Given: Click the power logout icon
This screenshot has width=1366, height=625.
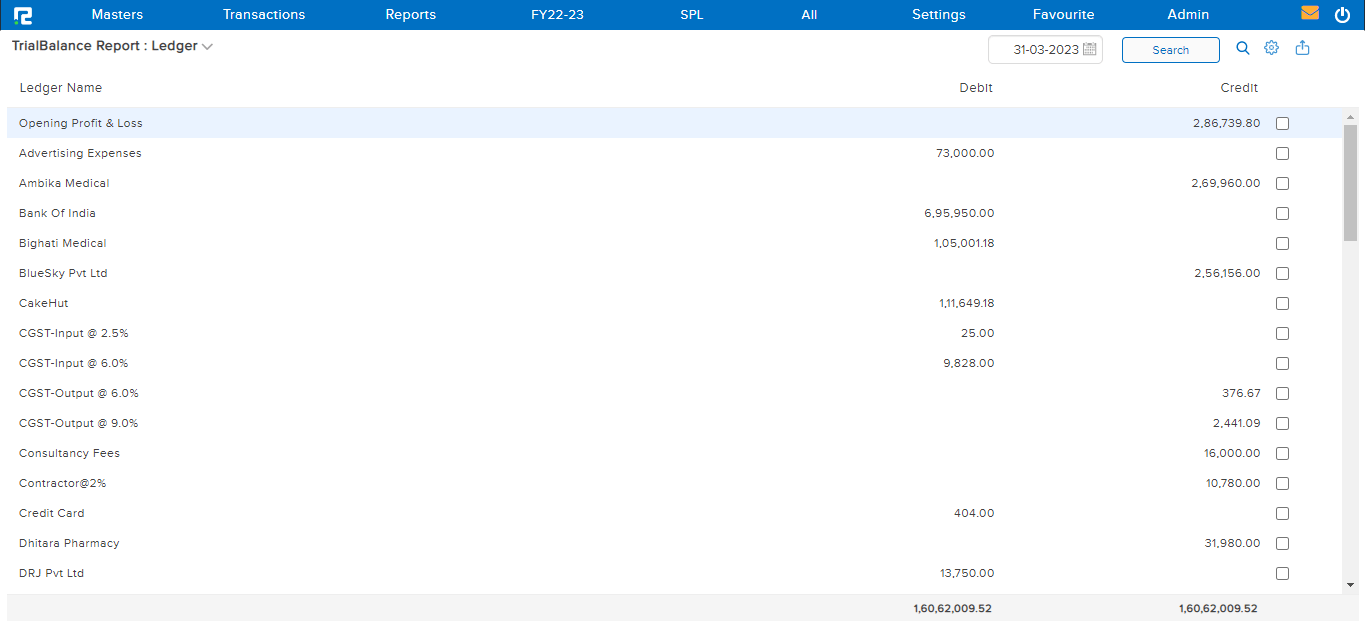Looking at the screenshot, I should pos(1342,15).
